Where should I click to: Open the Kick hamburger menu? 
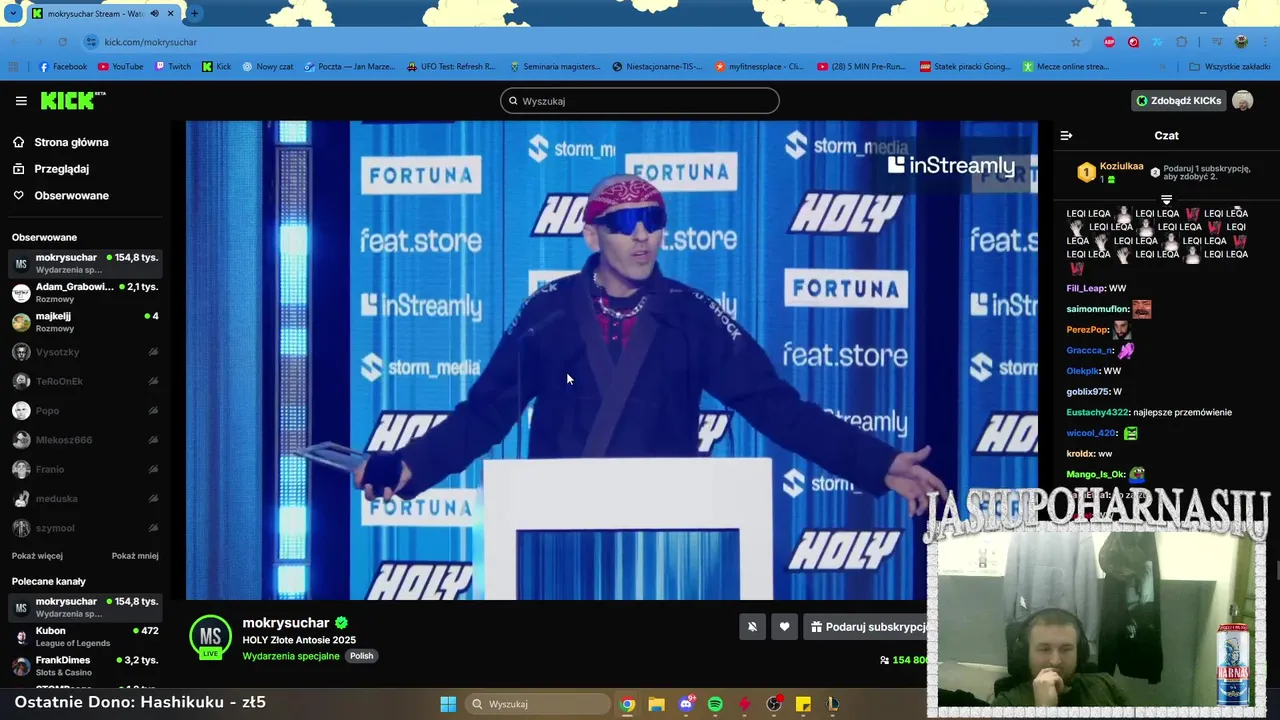21,101
